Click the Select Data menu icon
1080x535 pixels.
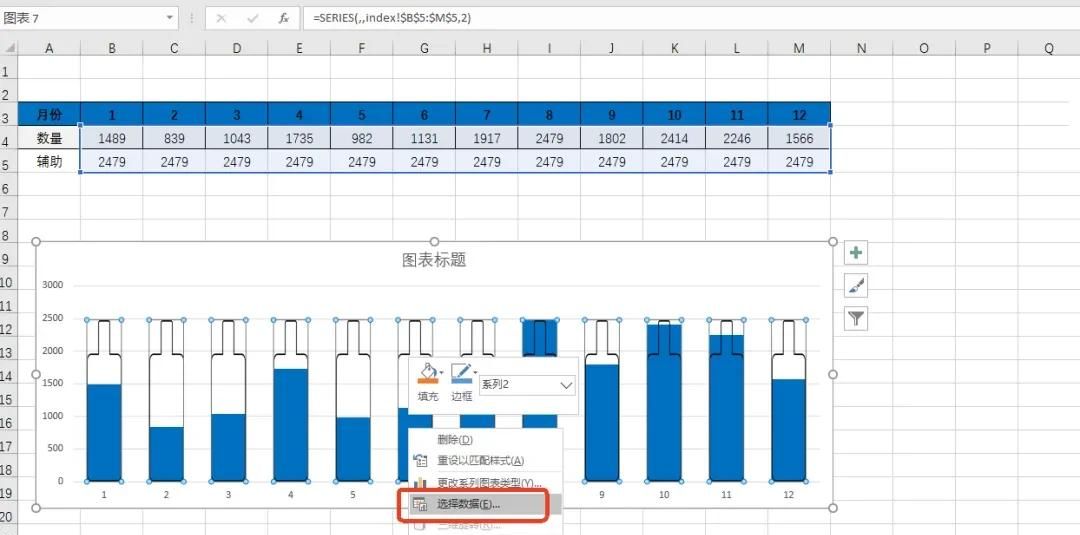(x=419, y=504)
